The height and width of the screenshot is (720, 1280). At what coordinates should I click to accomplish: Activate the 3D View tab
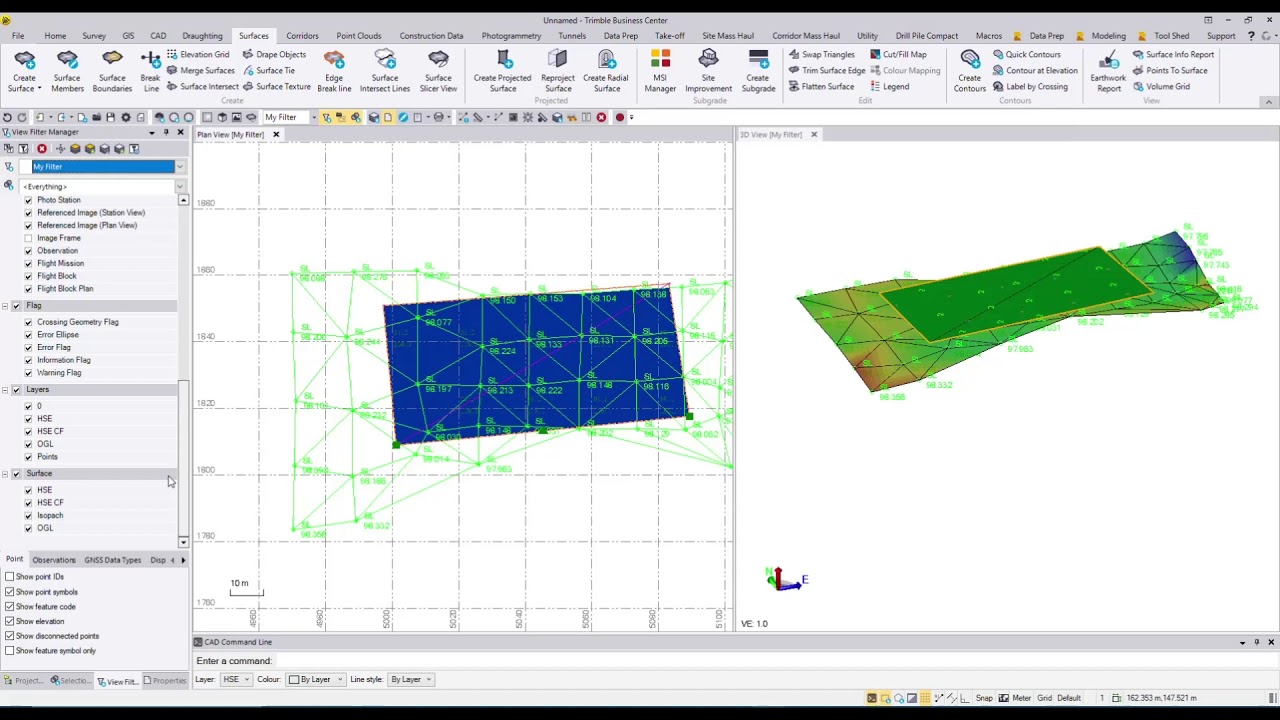[x=771, y=135]
